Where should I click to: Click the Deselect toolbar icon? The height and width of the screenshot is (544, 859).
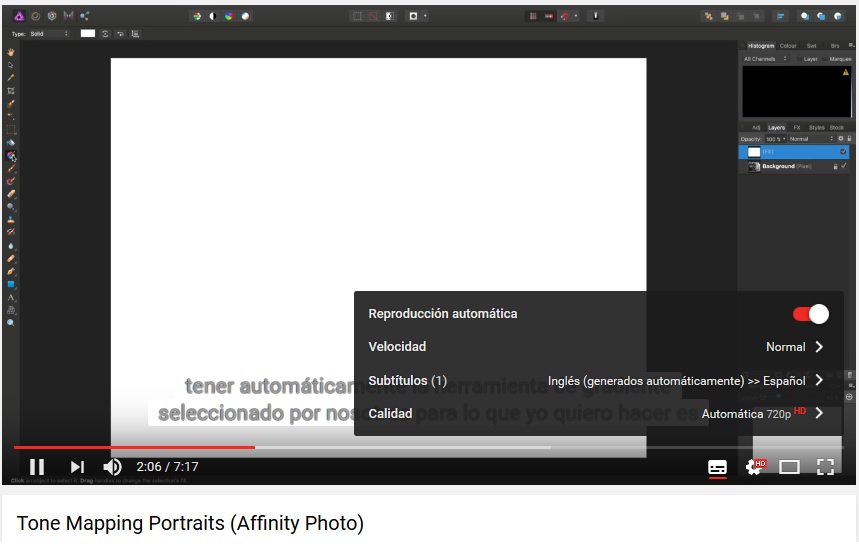point(373,16)
